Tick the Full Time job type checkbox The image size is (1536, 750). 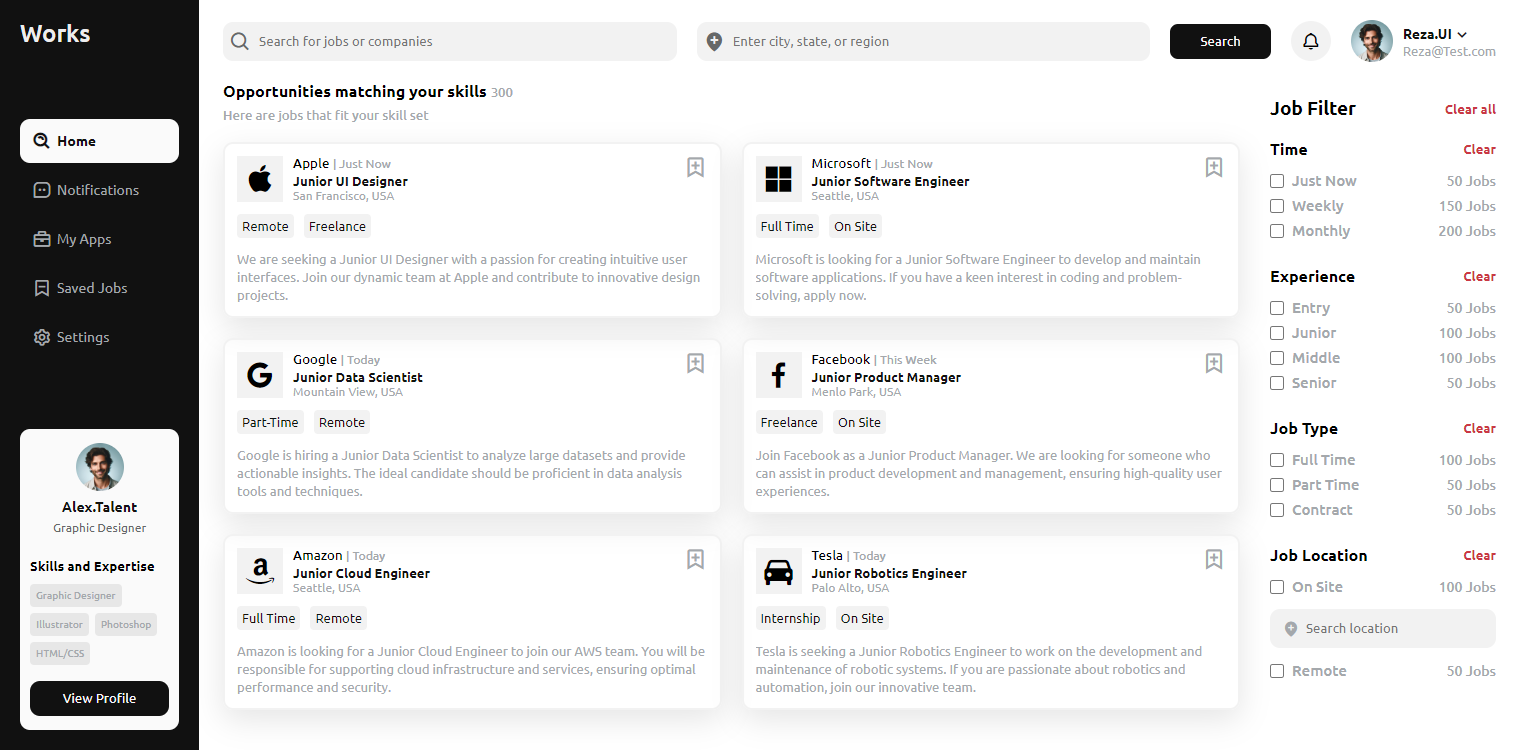click(1277, 460)
